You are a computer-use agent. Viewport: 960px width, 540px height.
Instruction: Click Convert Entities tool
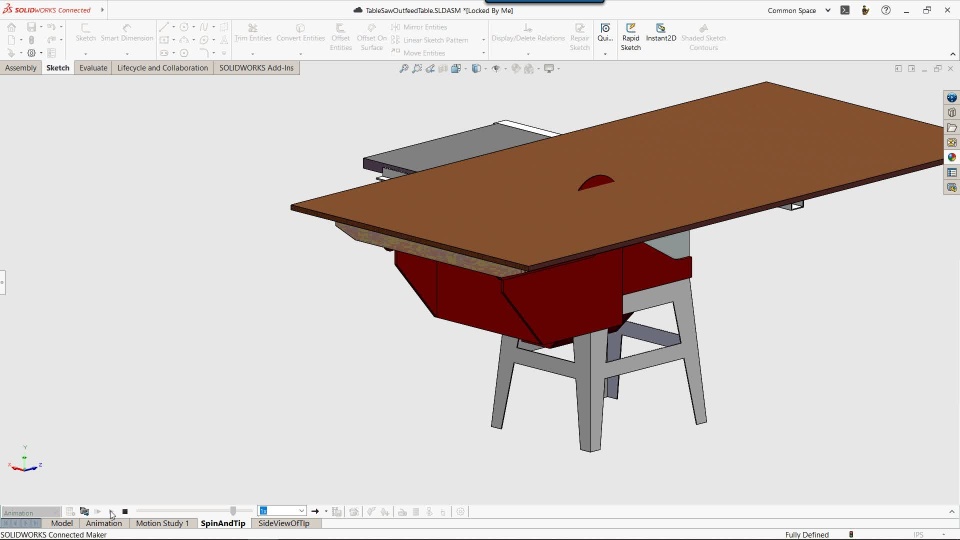click(301, 32)
